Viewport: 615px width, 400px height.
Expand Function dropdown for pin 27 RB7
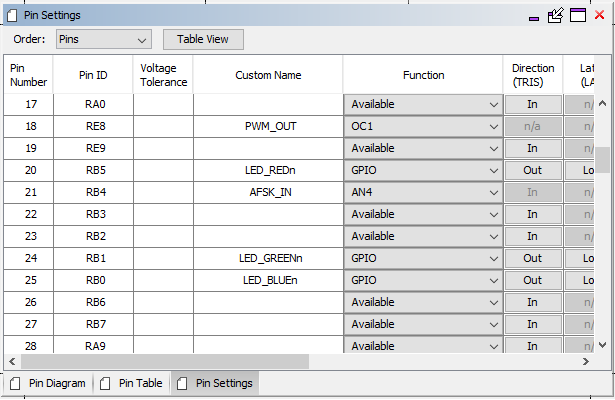click(x=423, y=324)
